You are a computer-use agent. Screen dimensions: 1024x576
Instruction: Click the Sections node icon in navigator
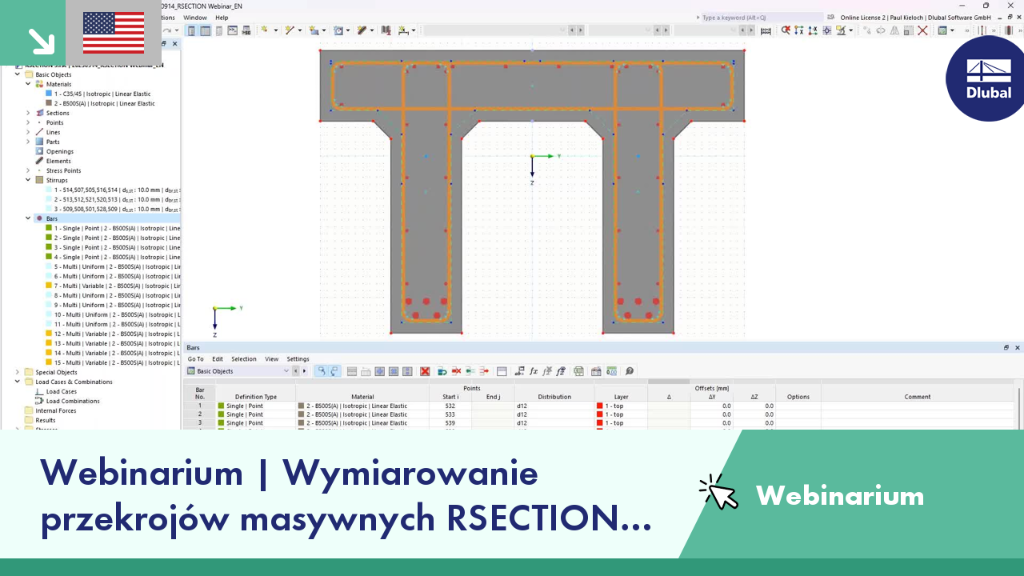point(40,113)
